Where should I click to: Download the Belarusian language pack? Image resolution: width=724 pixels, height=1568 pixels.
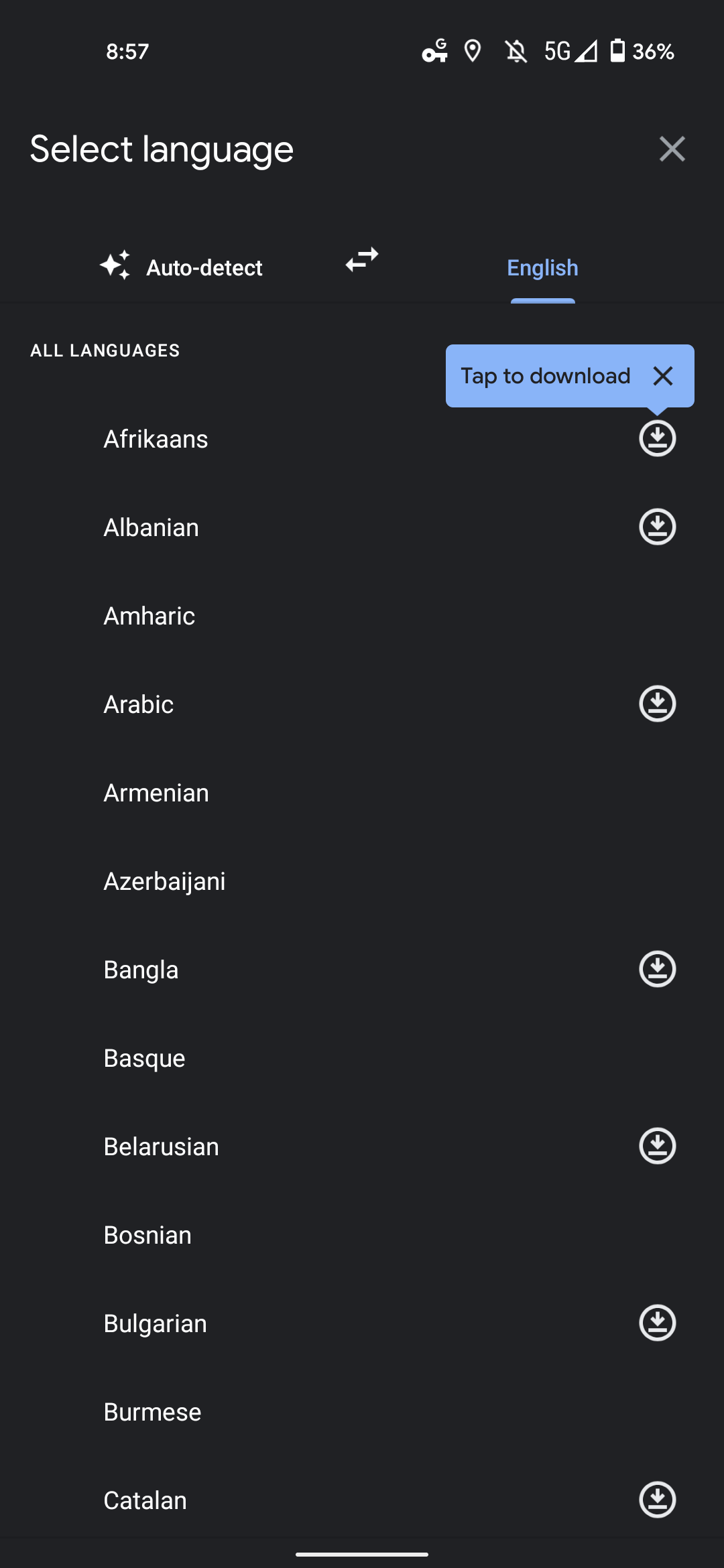click(657, 1147)
